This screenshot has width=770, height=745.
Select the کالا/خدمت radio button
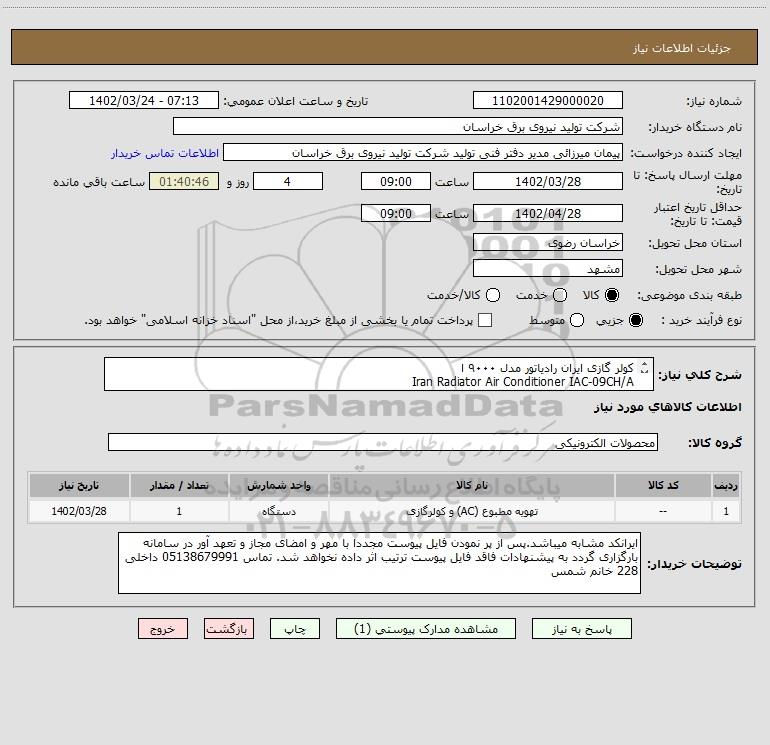tap(493, 295)
